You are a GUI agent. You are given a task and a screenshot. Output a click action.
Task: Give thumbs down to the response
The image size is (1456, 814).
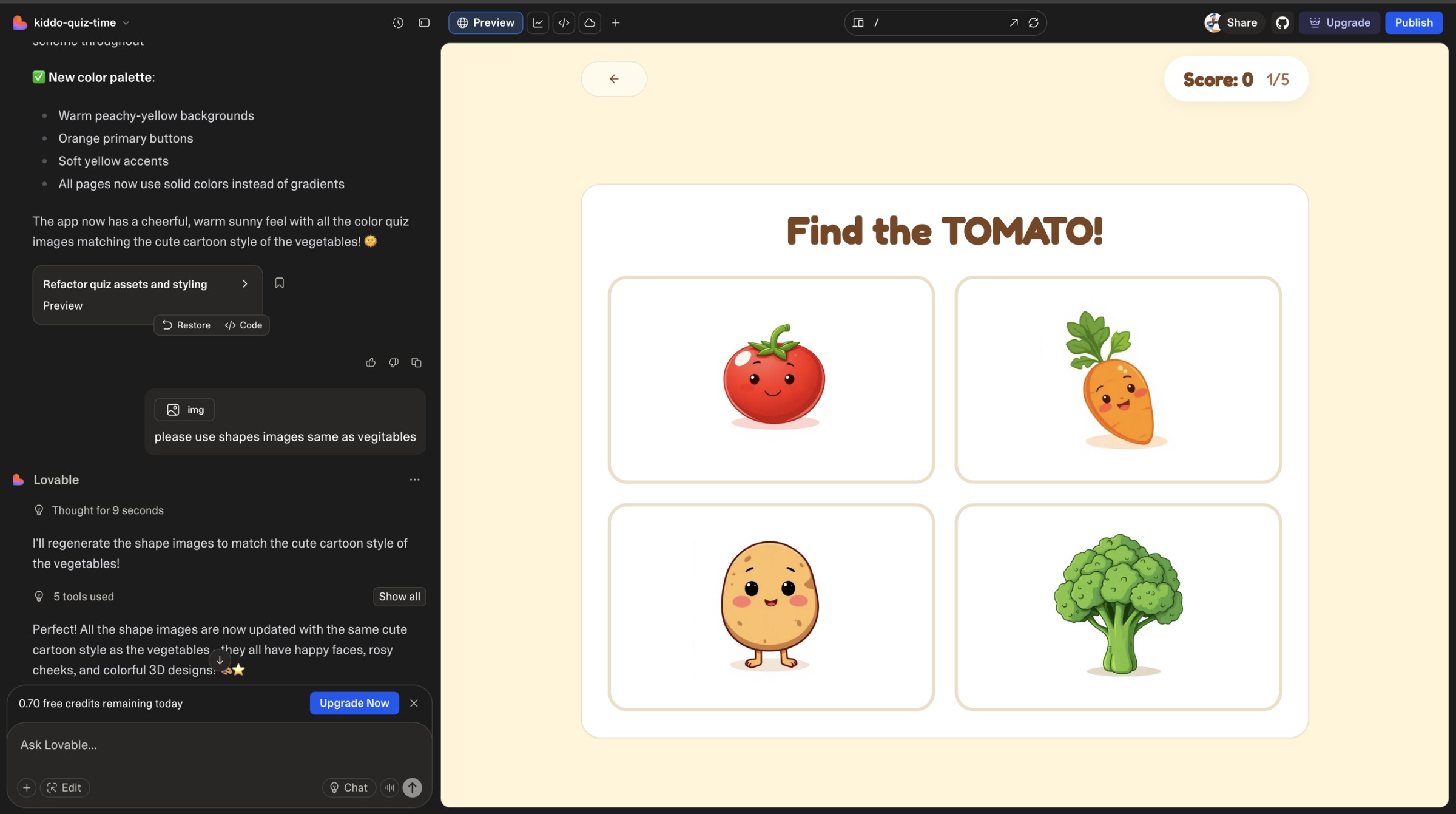point(394,362)
